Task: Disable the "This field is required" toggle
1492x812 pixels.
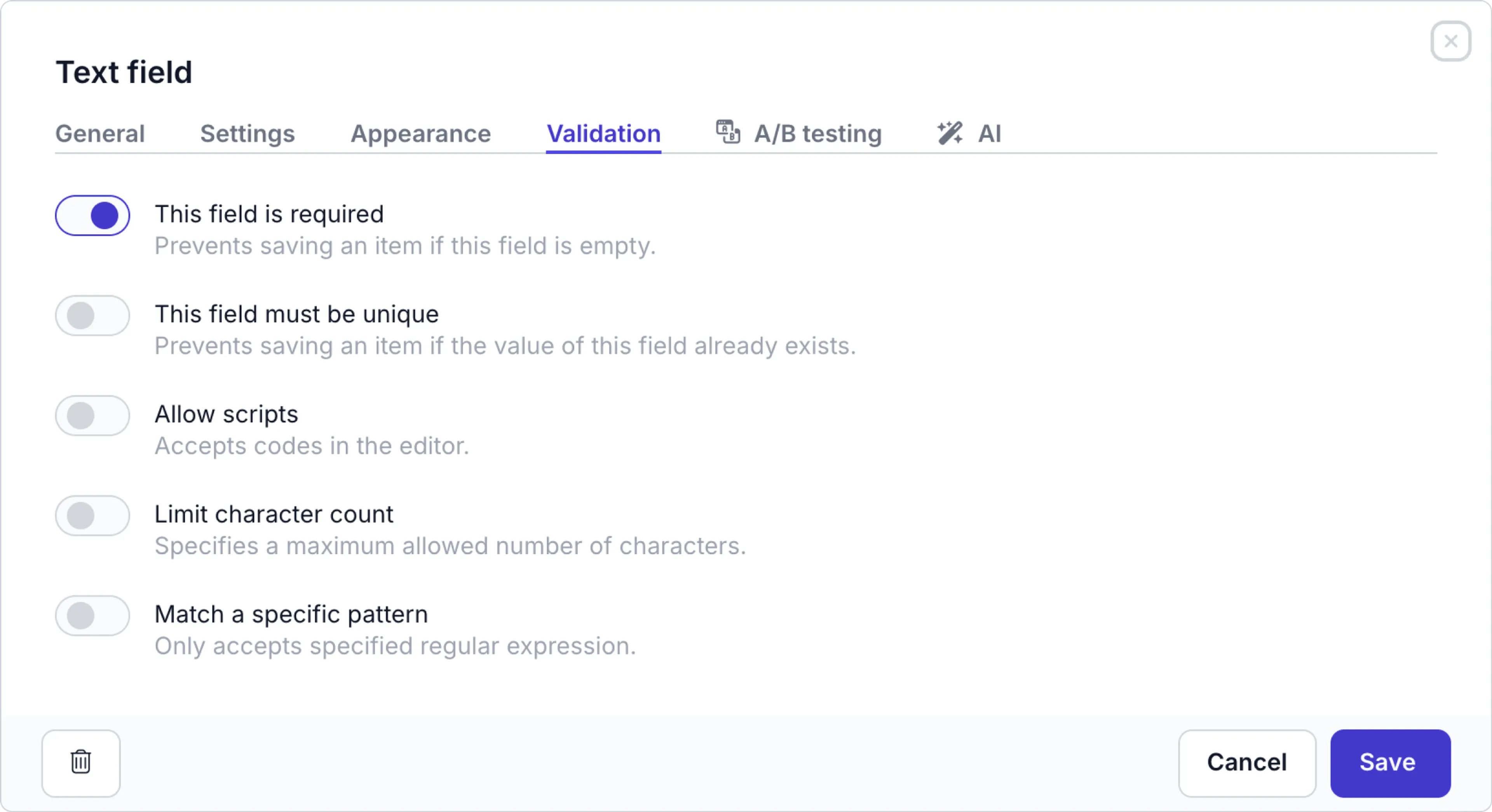Action: tap(92, 215)
